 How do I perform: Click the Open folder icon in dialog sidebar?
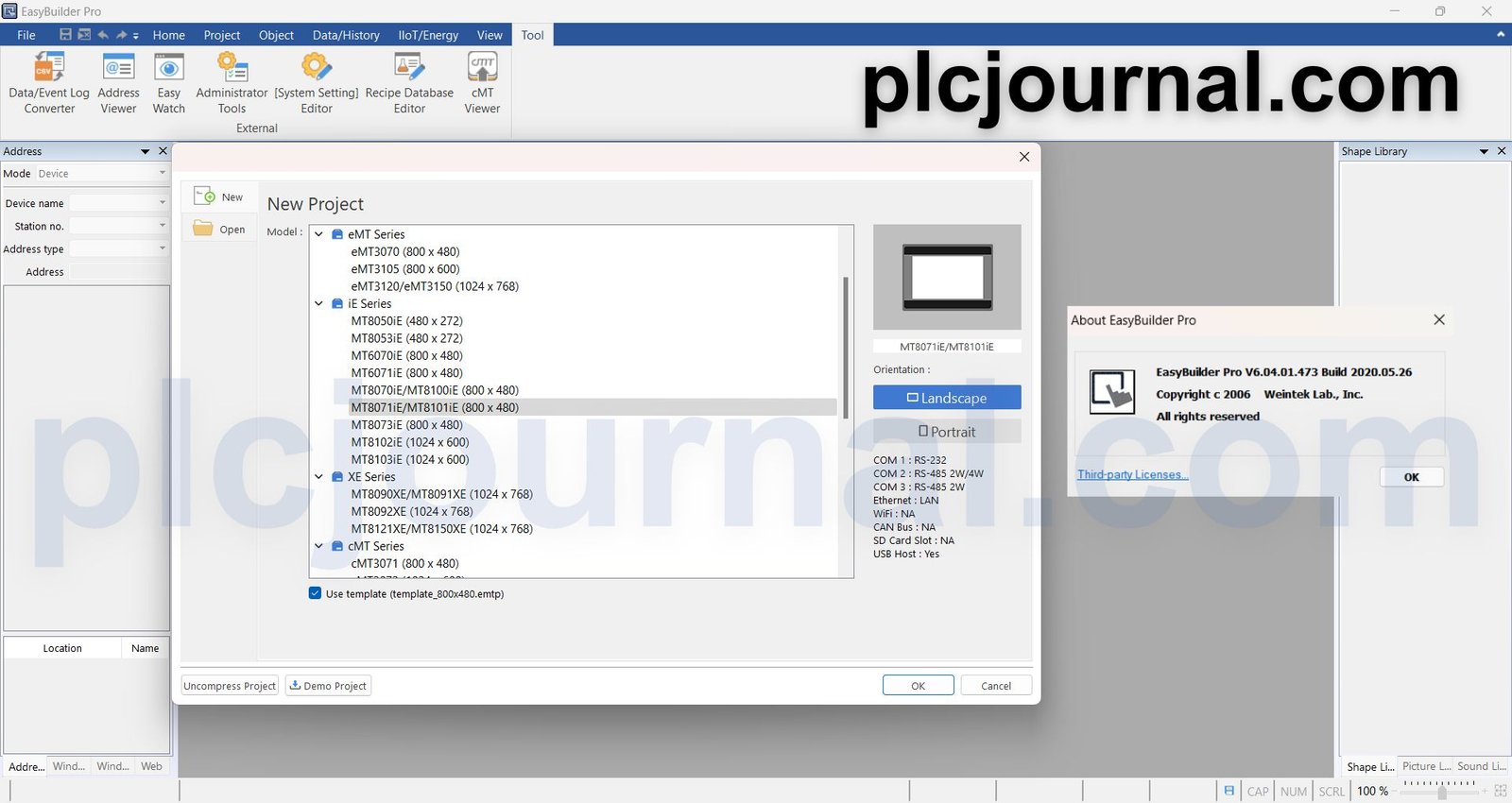pyautogui.click(x=203, y=229)
